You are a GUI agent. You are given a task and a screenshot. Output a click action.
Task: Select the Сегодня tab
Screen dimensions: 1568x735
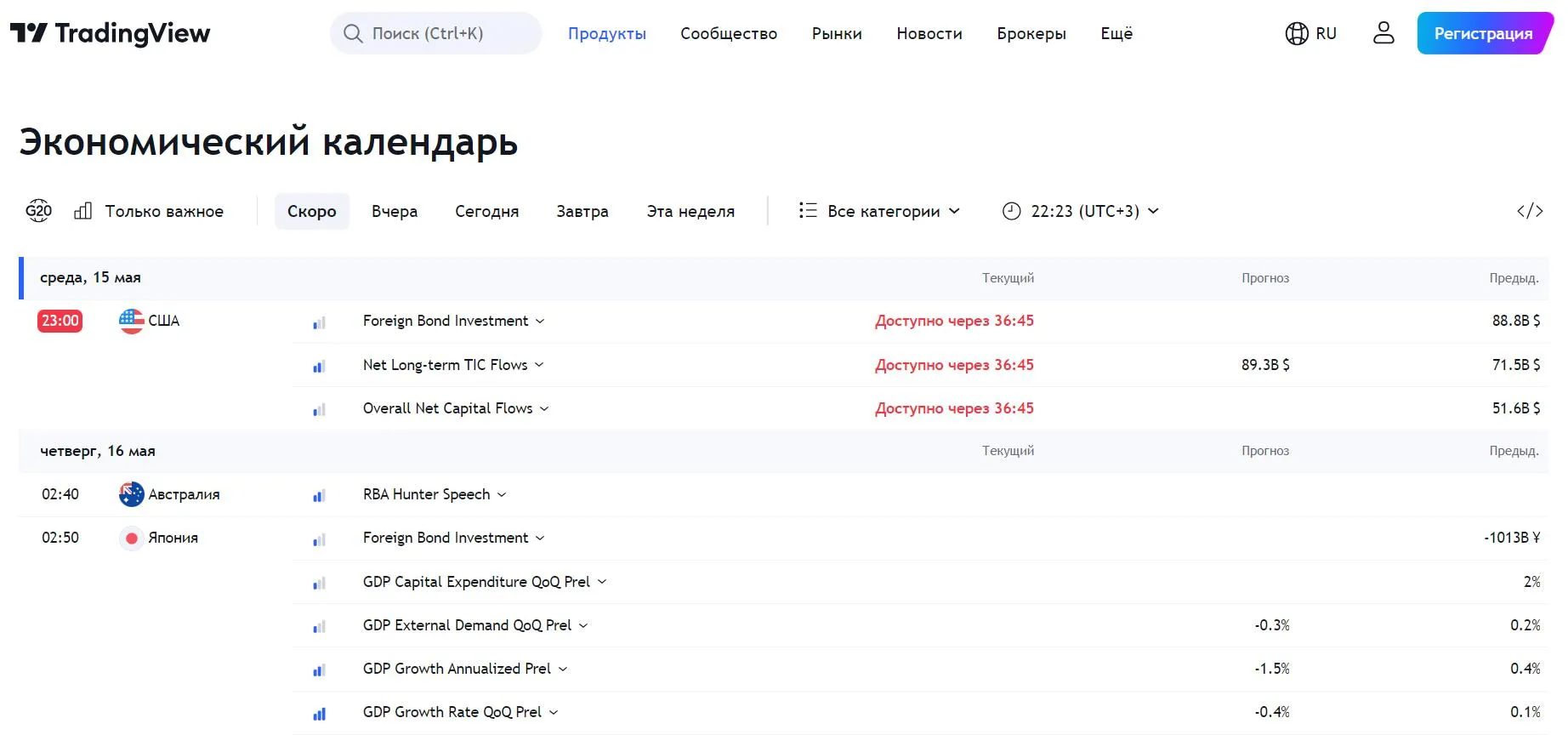pos(487,211)
